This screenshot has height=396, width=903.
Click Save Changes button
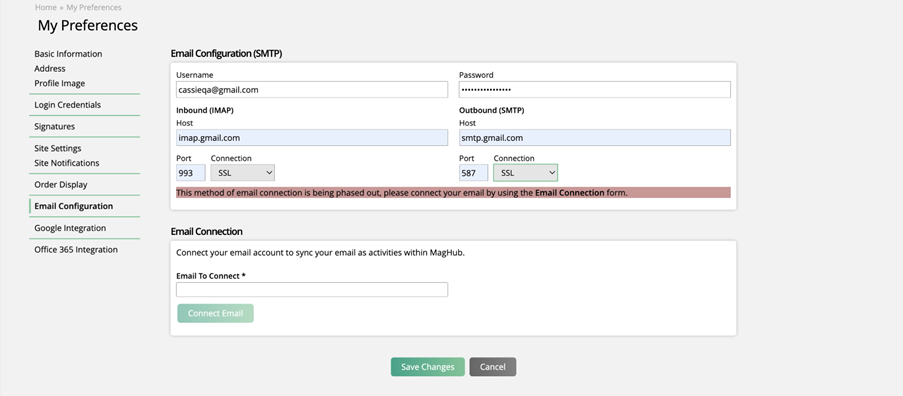tap(428, 367)
